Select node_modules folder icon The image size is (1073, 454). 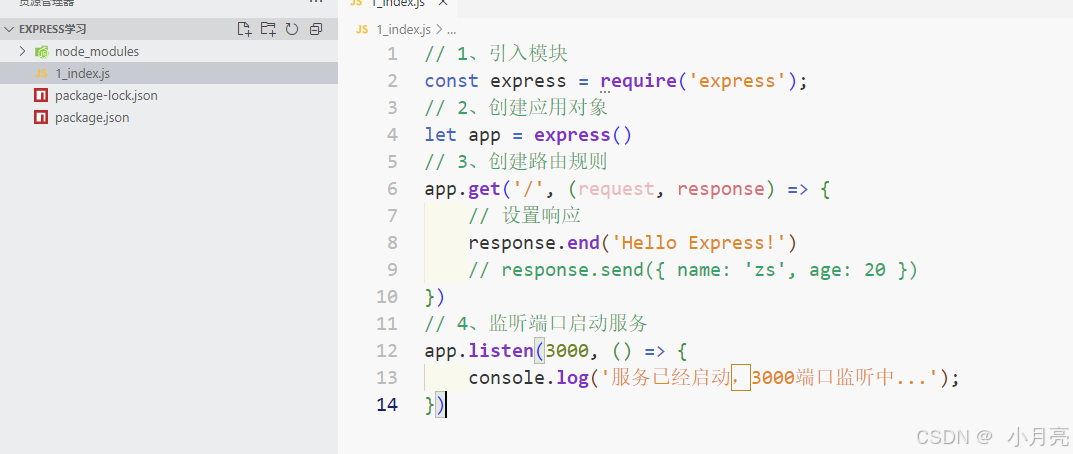point(42,51)
